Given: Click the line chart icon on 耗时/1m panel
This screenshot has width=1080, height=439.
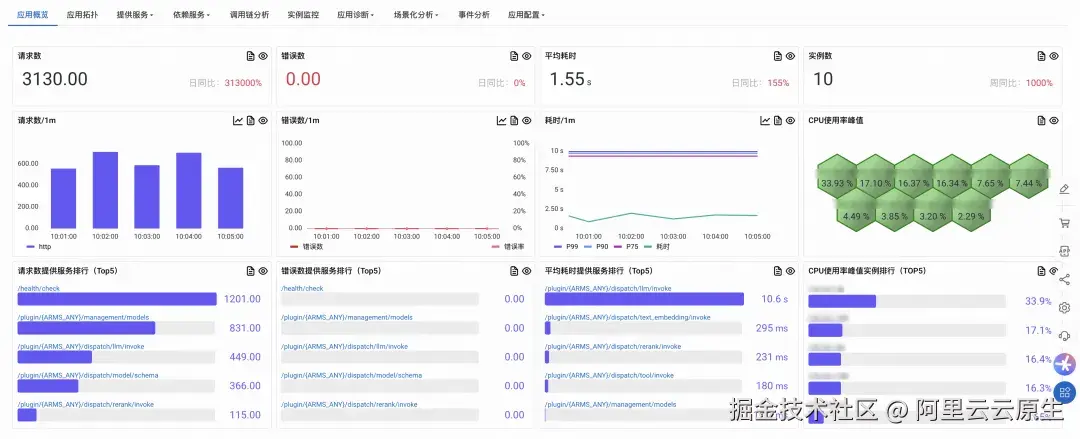Looking at the screenshot, I should pos(765,121).
